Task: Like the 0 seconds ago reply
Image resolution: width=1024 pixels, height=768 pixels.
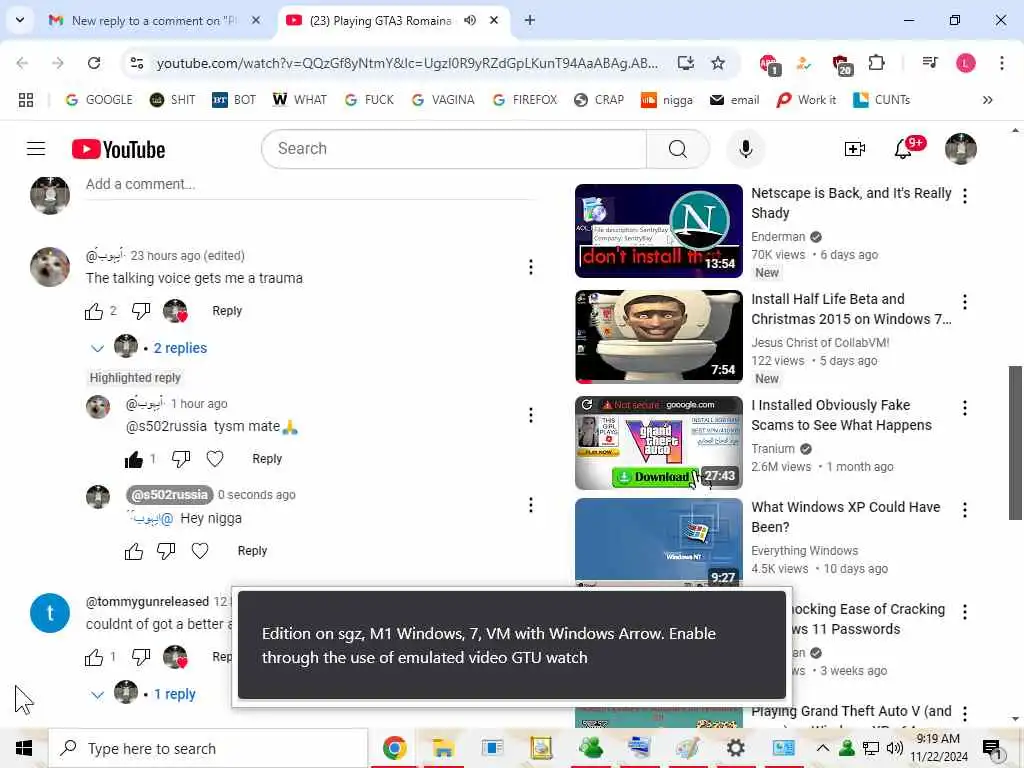Action: pyautogui.click(x=134, y=552)
